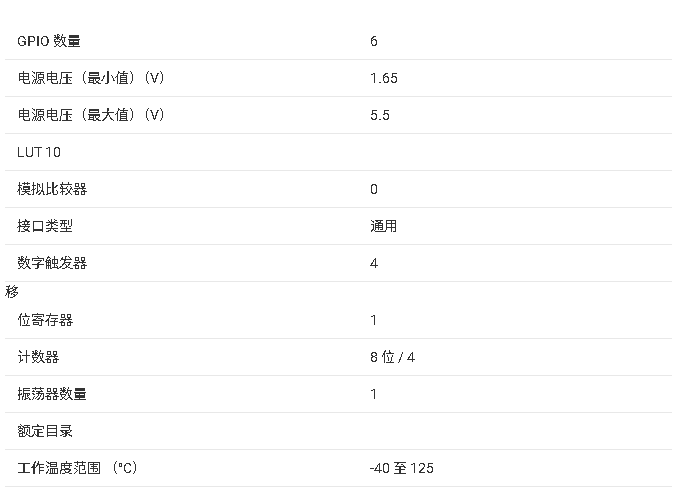Select the 8 位 / 4 counter value
This screenshot has height=488, width=680.
(392, 357)
